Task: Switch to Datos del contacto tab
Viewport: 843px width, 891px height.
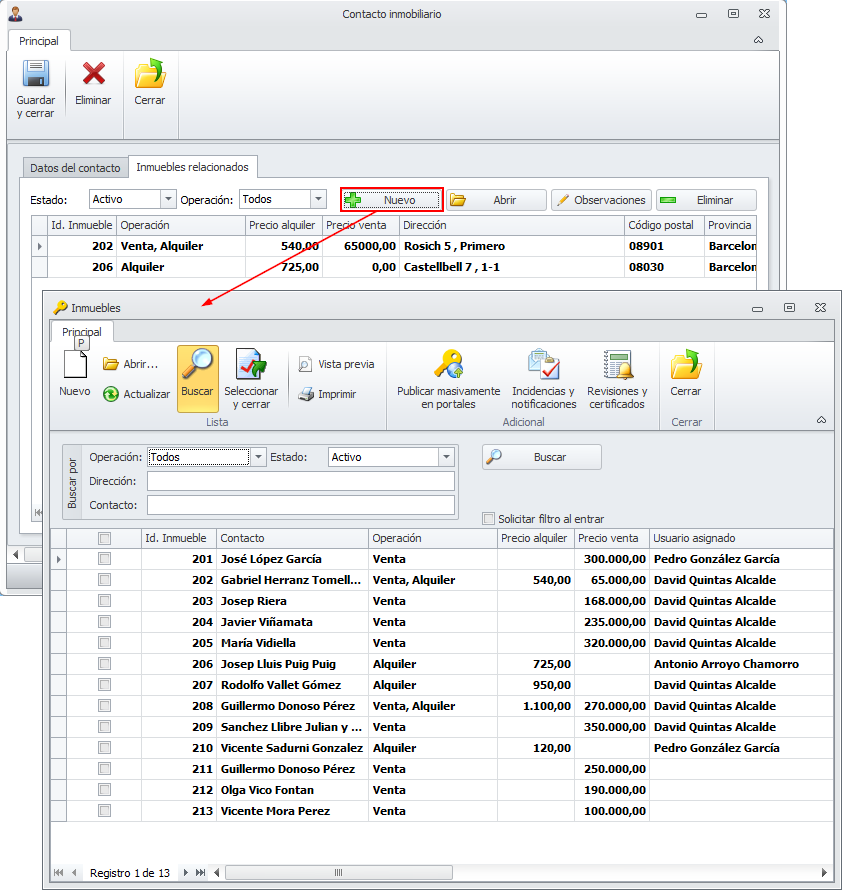Action: coord(75,168)
